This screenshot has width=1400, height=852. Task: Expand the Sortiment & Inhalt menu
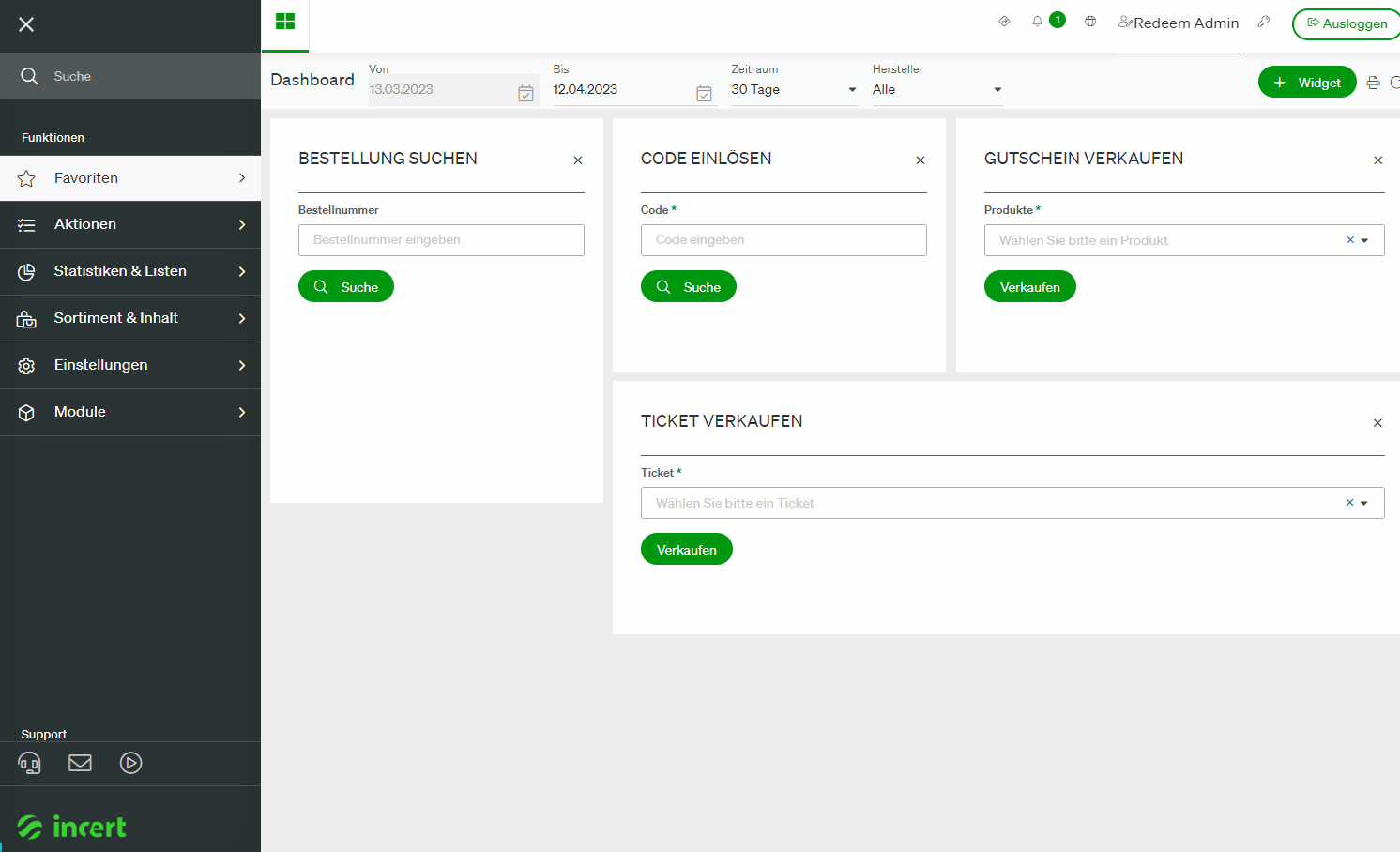(130, 318)
